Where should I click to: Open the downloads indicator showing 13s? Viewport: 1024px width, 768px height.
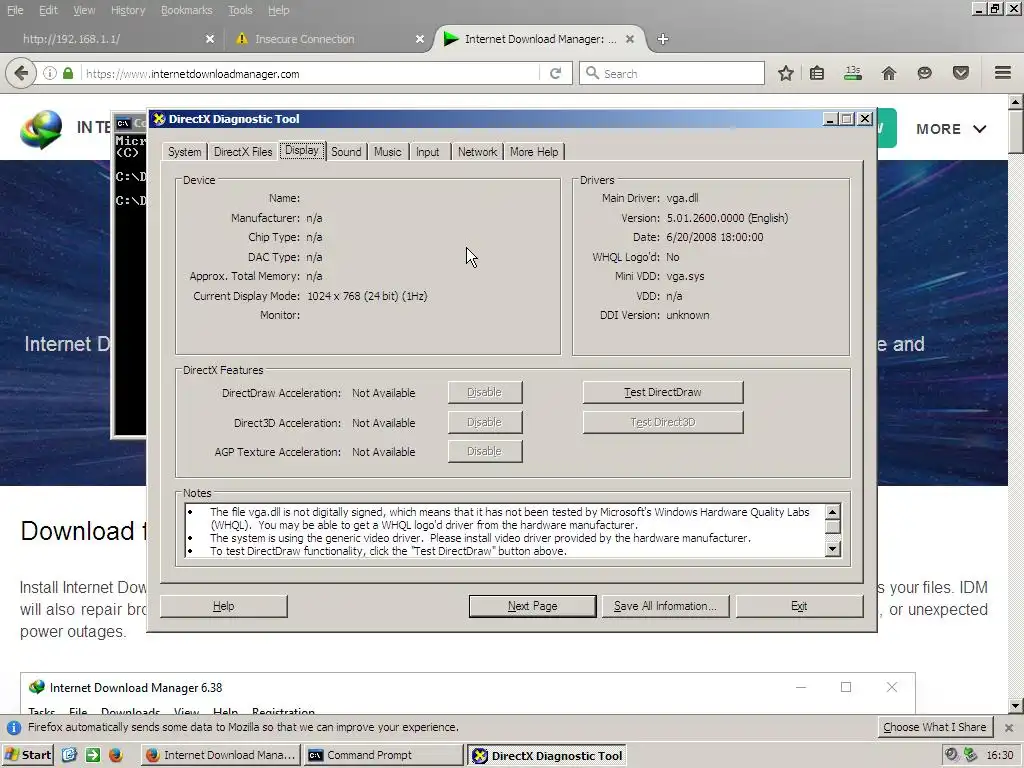point(852,73)
